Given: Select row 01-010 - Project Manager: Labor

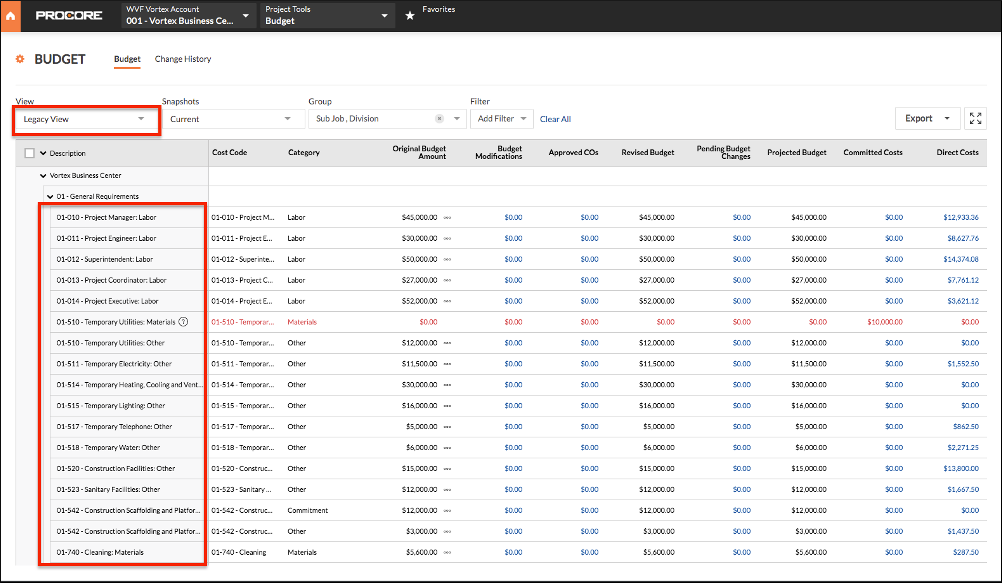Looking at the screenshot, I should click(x=106, y=218).
